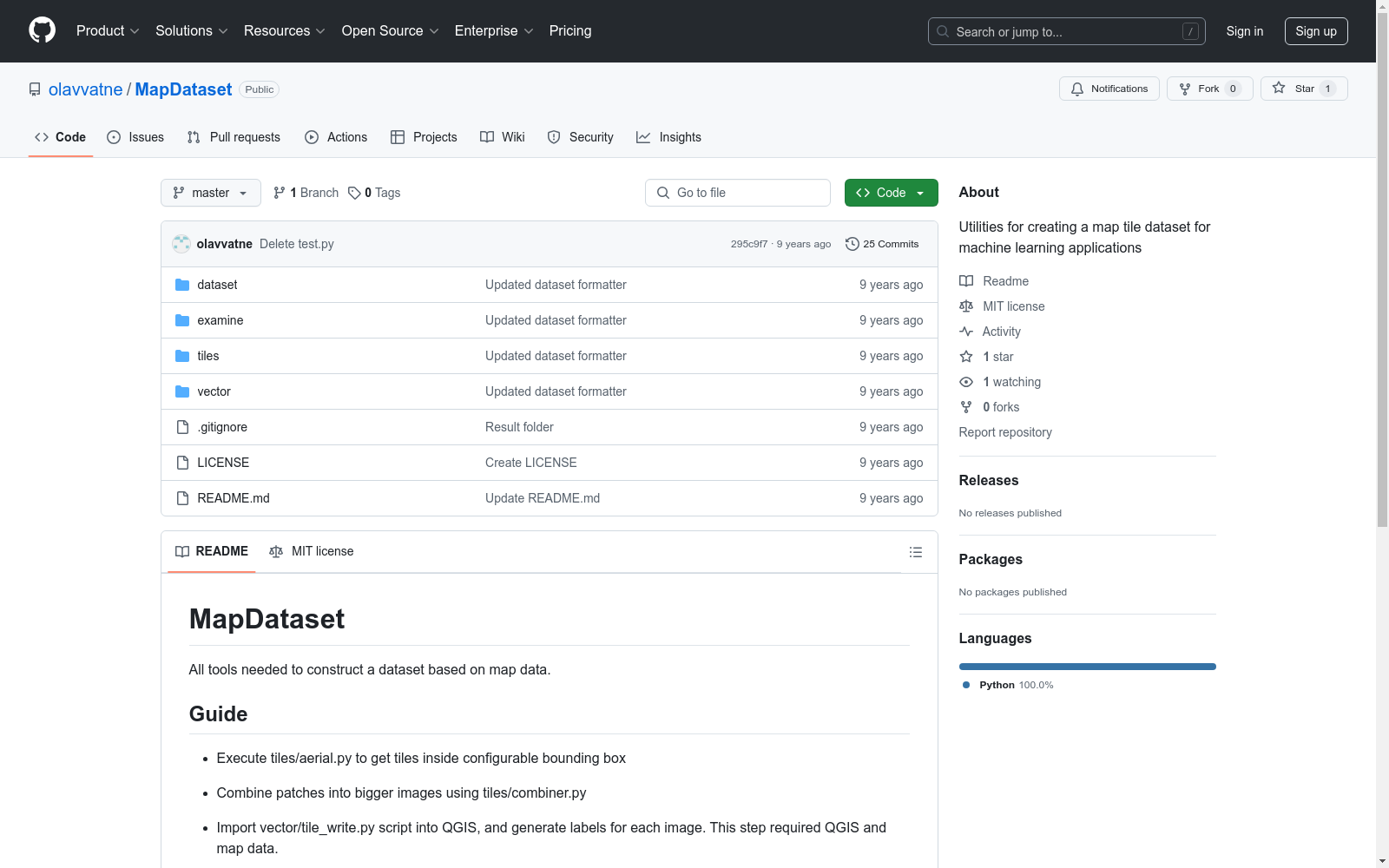Image resolution: width=1389 pixels, height=868 pixels.
Task: Open the olavvatne owner profile link
Action: 86,89
